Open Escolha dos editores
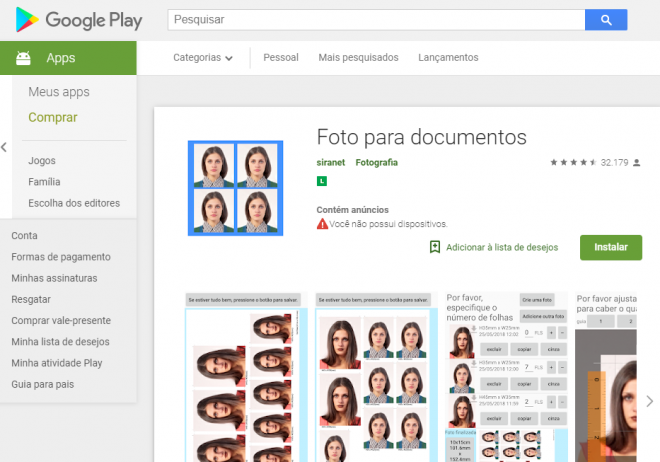Viewport: 660px width, 462px height. [74, 203]
